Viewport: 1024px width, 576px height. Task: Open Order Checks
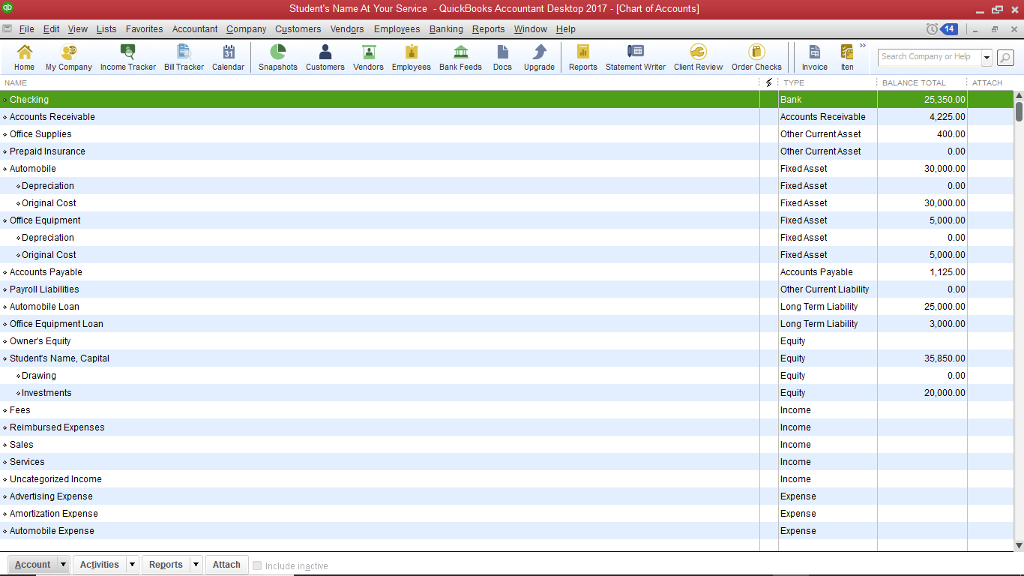pos(757,57)
